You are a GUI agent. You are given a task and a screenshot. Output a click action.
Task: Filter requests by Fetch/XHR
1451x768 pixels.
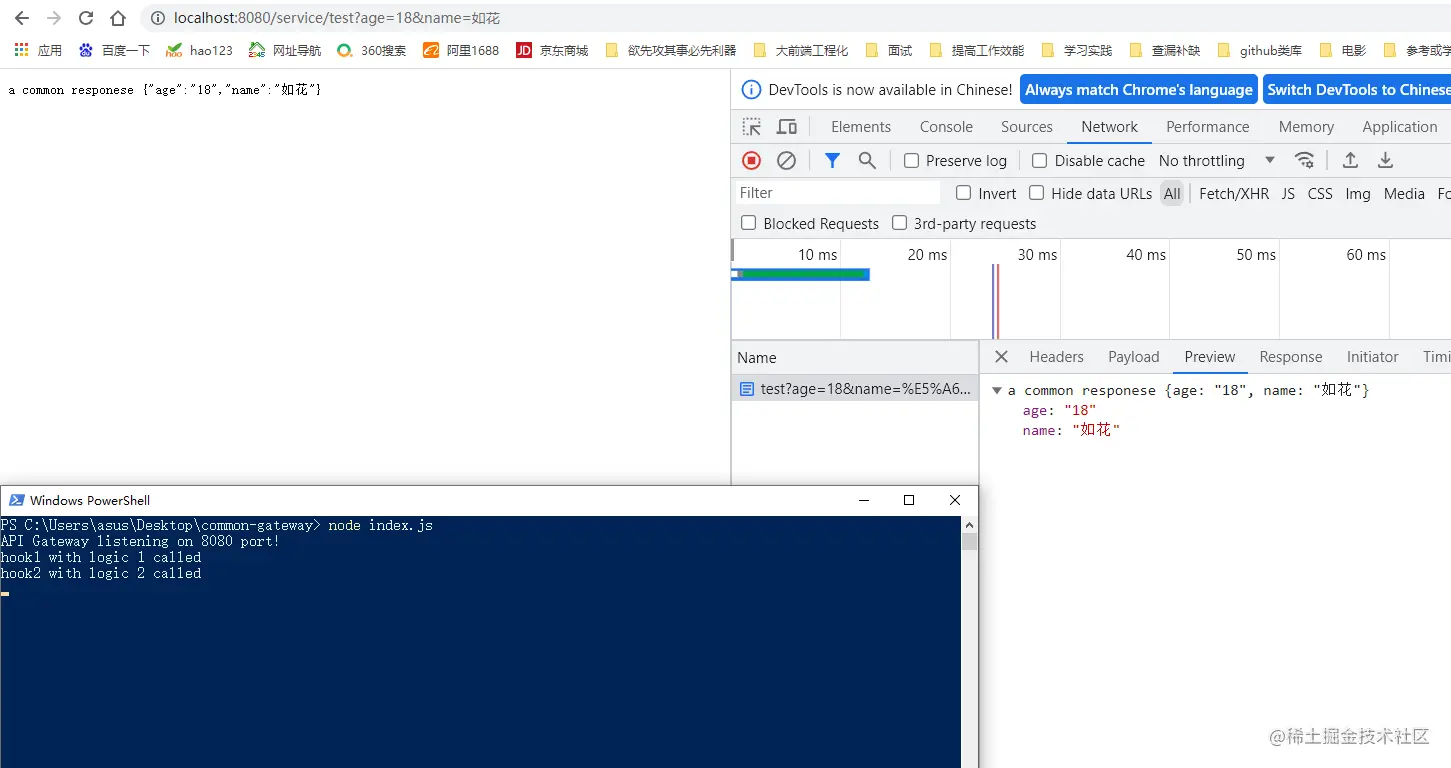[1234, 194]
